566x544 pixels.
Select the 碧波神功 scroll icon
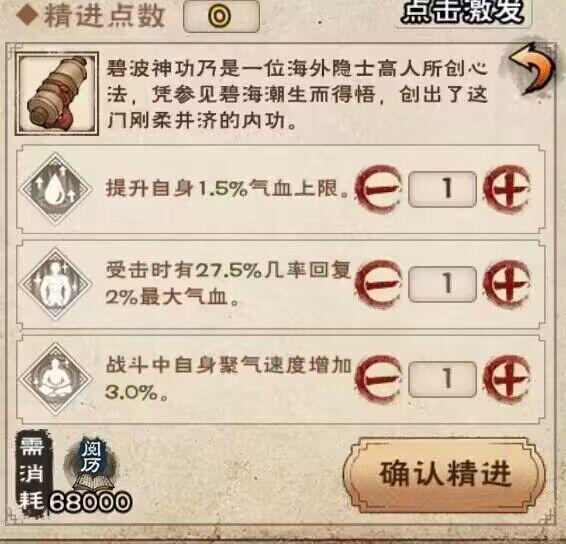pyautogui.click(x=57, y=93)
